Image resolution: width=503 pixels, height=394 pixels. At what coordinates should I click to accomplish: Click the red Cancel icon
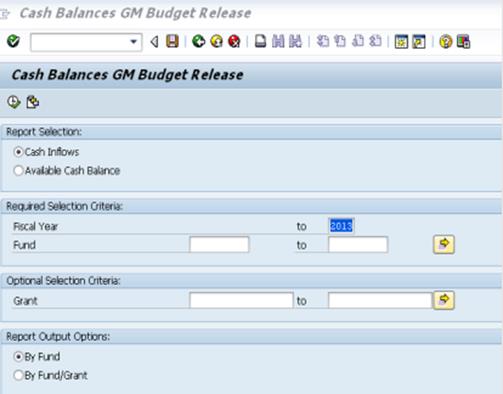[x=234, y=42]
